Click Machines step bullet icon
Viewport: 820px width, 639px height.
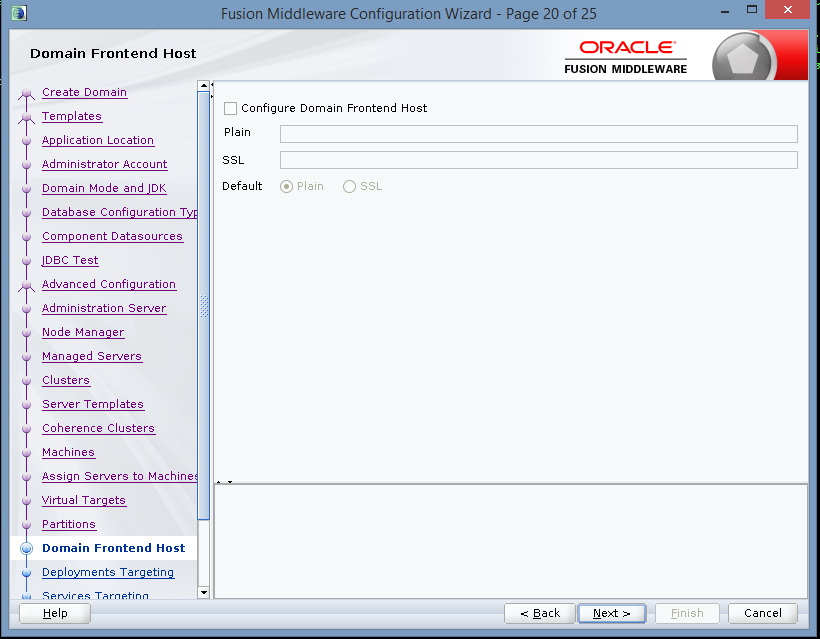[x=27, y=454]
